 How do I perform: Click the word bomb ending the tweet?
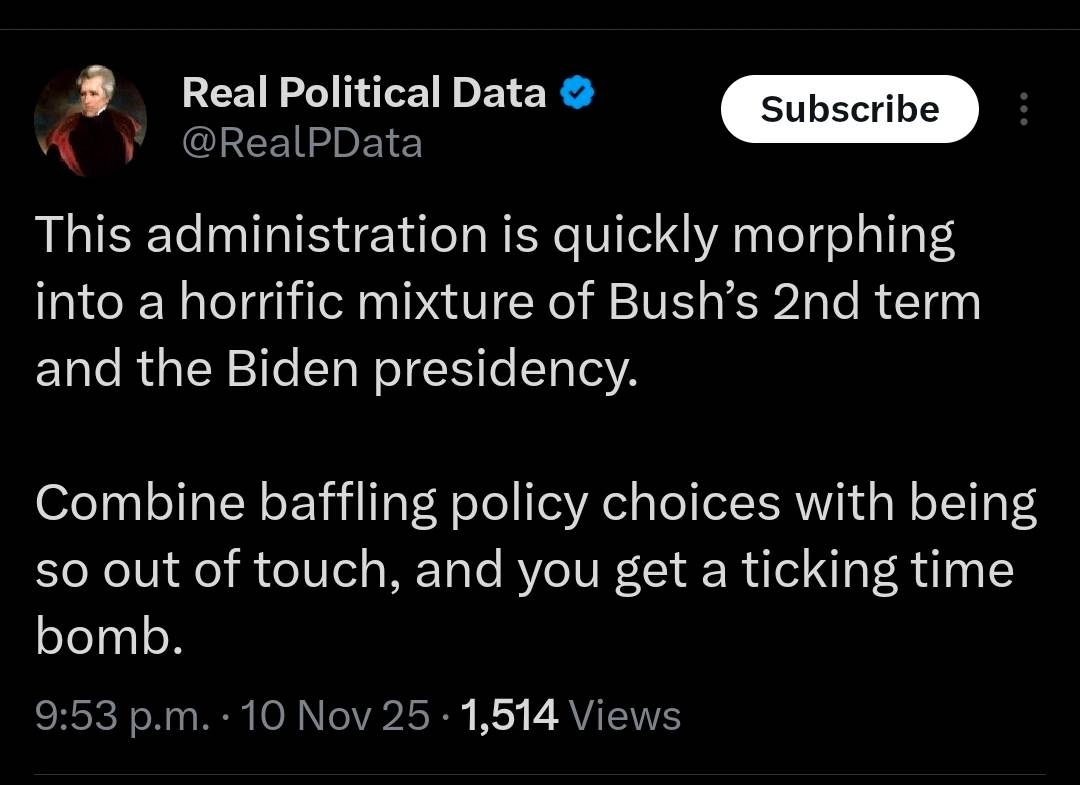coord(108,637)
